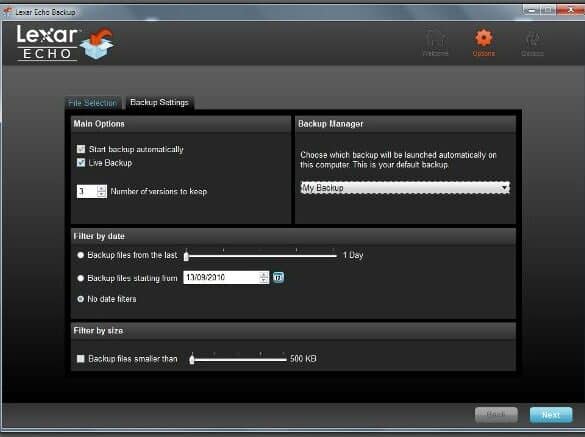Image resolution: width=585 pixels, height=437 pixels.
Task: Open the Options gear icon
Action: click(484, 43)
